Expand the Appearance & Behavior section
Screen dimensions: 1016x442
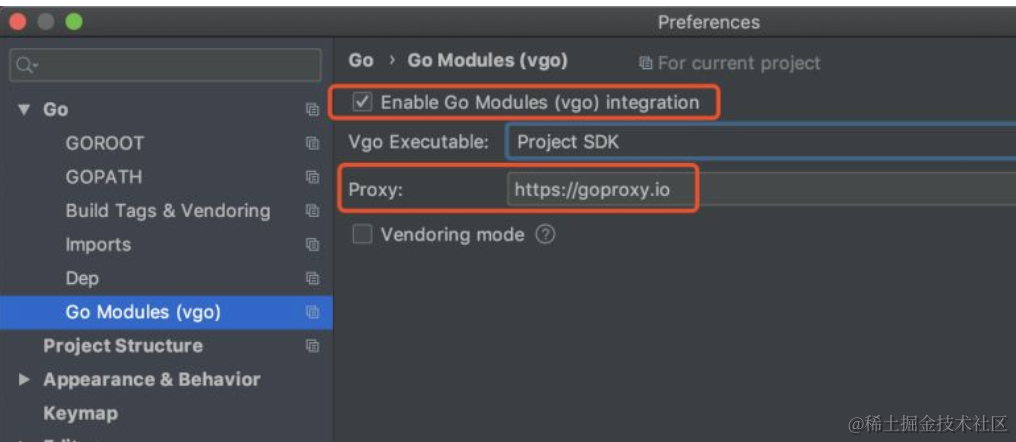click(x=24, y=380)
